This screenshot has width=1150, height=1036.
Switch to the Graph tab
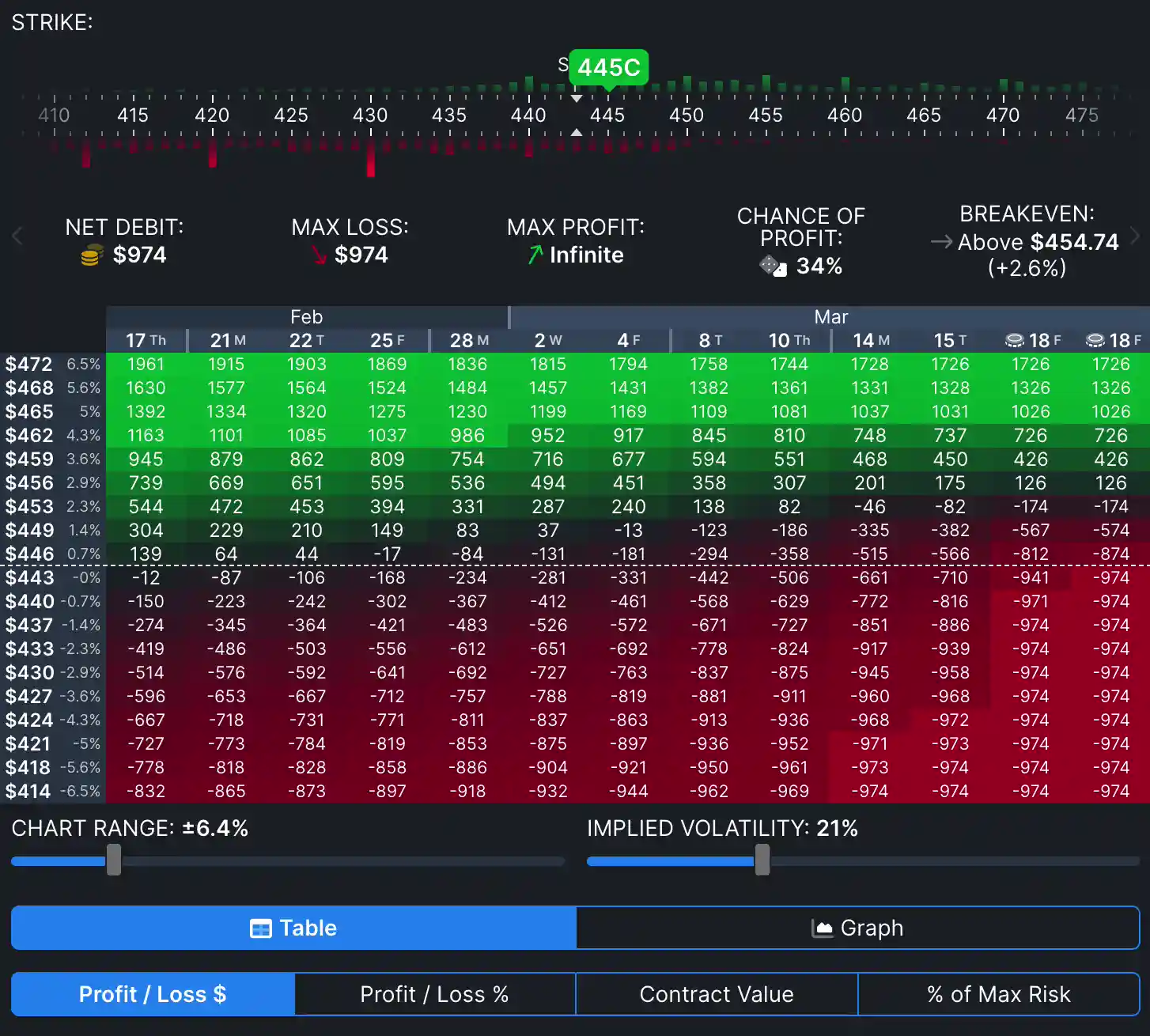[857, 928]
